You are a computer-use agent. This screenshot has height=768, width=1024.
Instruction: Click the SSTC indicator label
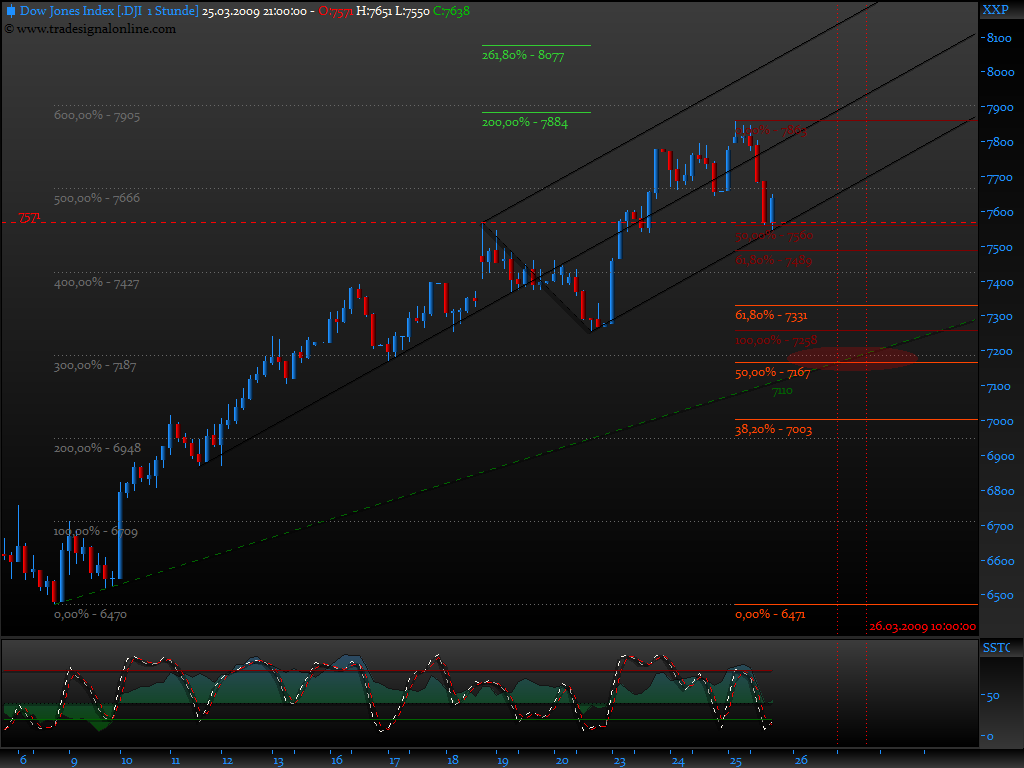[x=996, y=648]
